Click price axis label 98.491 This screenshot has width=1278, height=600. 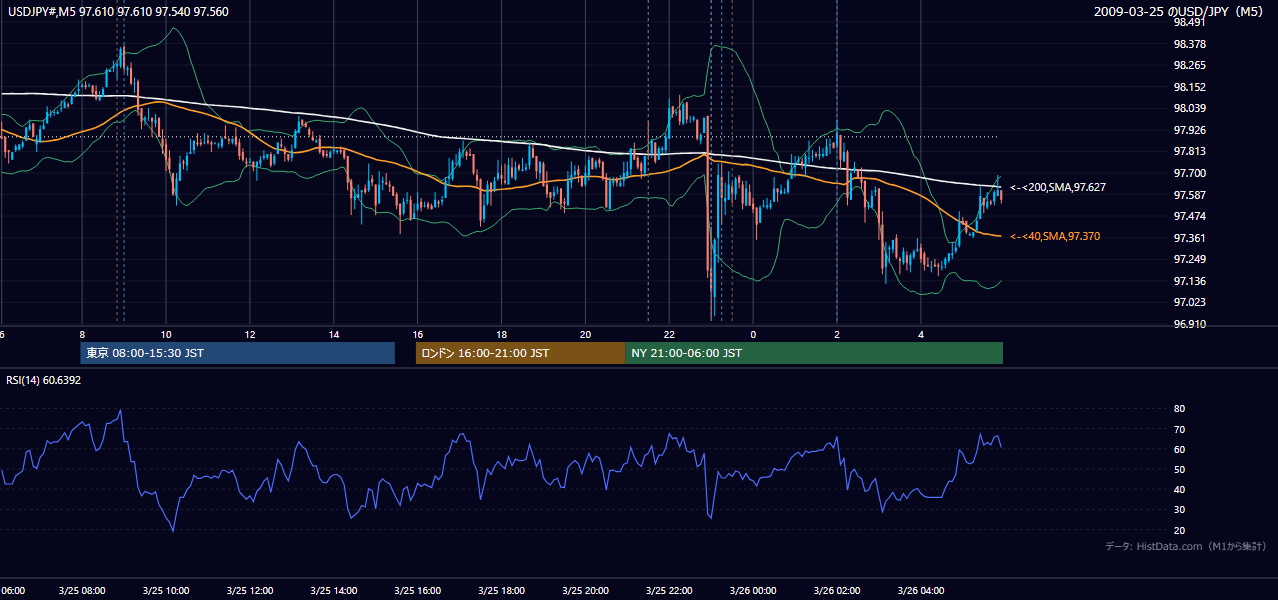pyautogui.click(x=1189, y=22)
